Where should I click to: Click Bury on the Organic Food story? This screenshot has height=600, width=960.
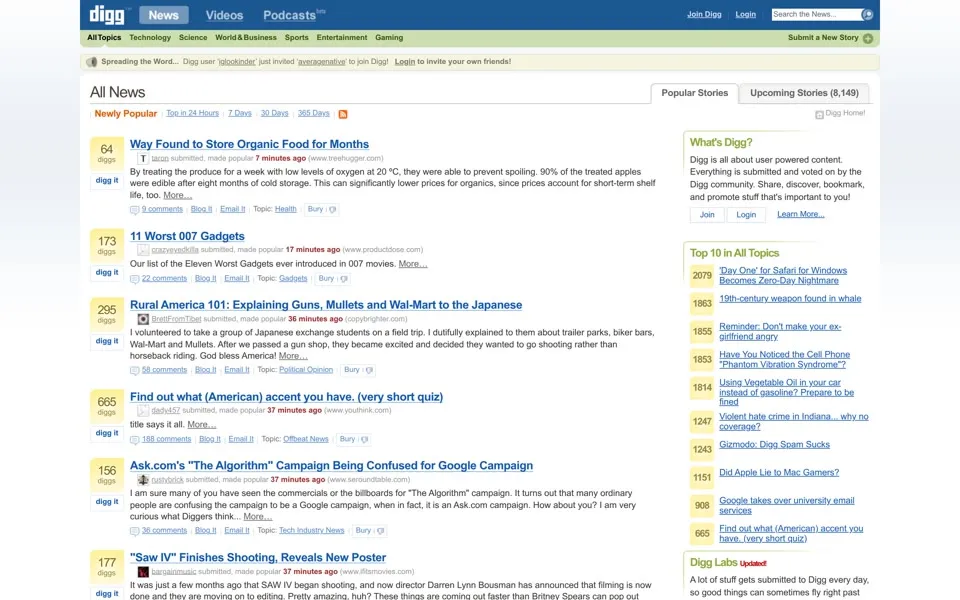pyautogui.click(x=315, y=209)
